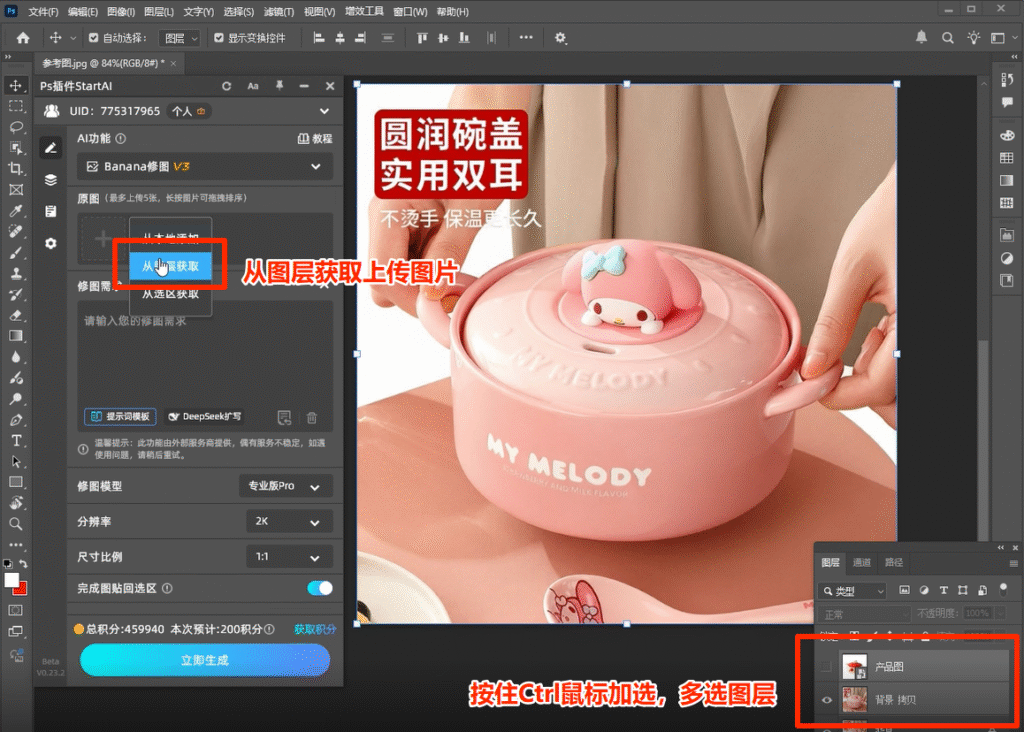Toggle the 自动选择 checkbox
Image resolution: width=1024 pixels, height=732 pixels.
[x=93, y=38]
